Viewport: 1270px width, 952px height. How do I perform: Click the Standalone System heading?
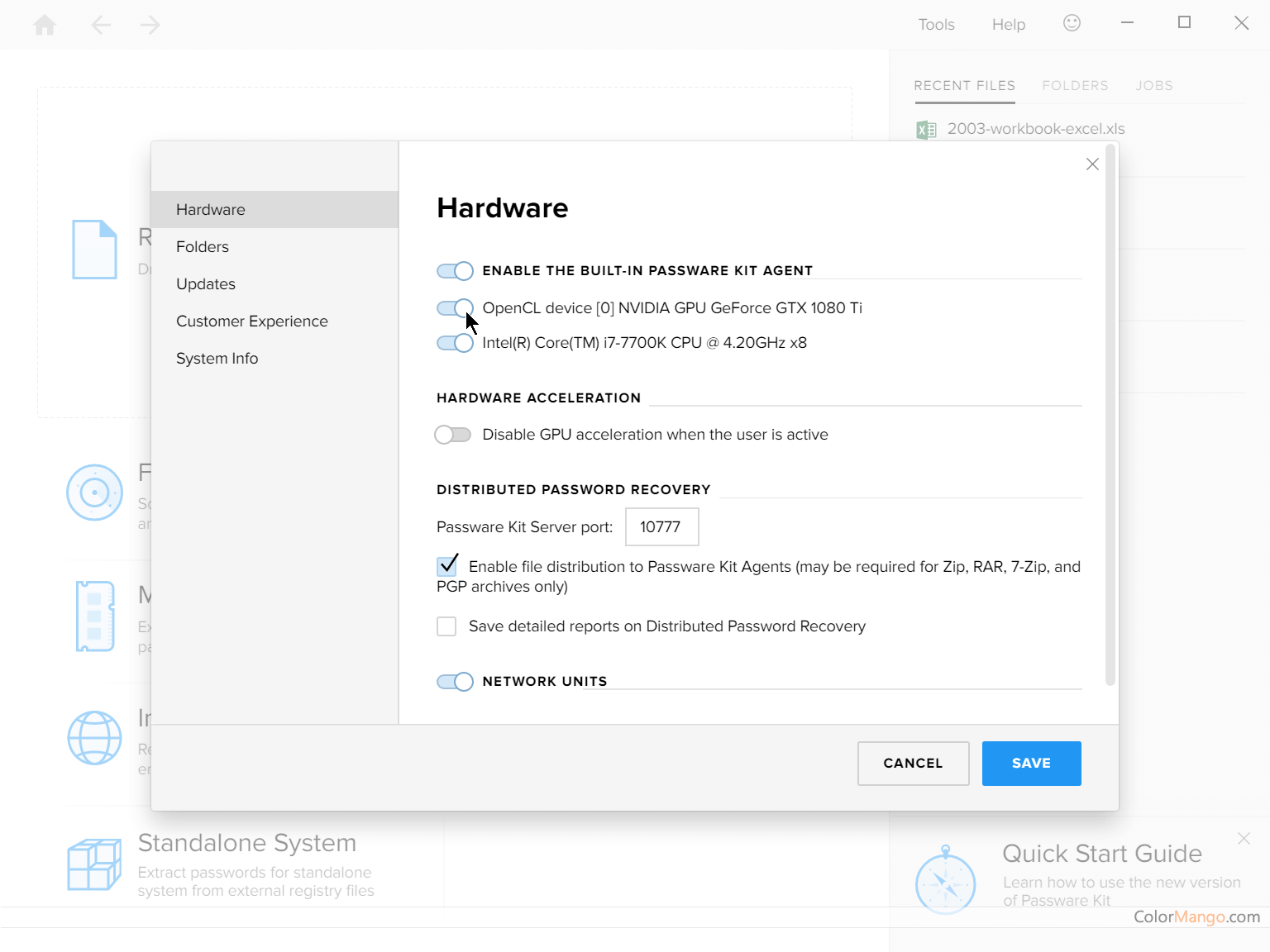[246, 843]
